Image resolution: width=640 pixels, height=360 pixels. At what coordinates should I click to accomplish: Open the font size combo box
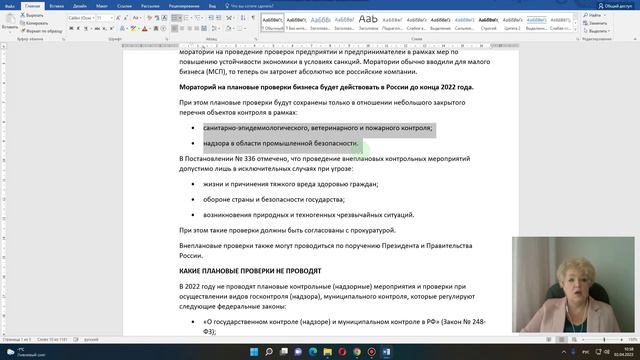[x=105, y=18]
